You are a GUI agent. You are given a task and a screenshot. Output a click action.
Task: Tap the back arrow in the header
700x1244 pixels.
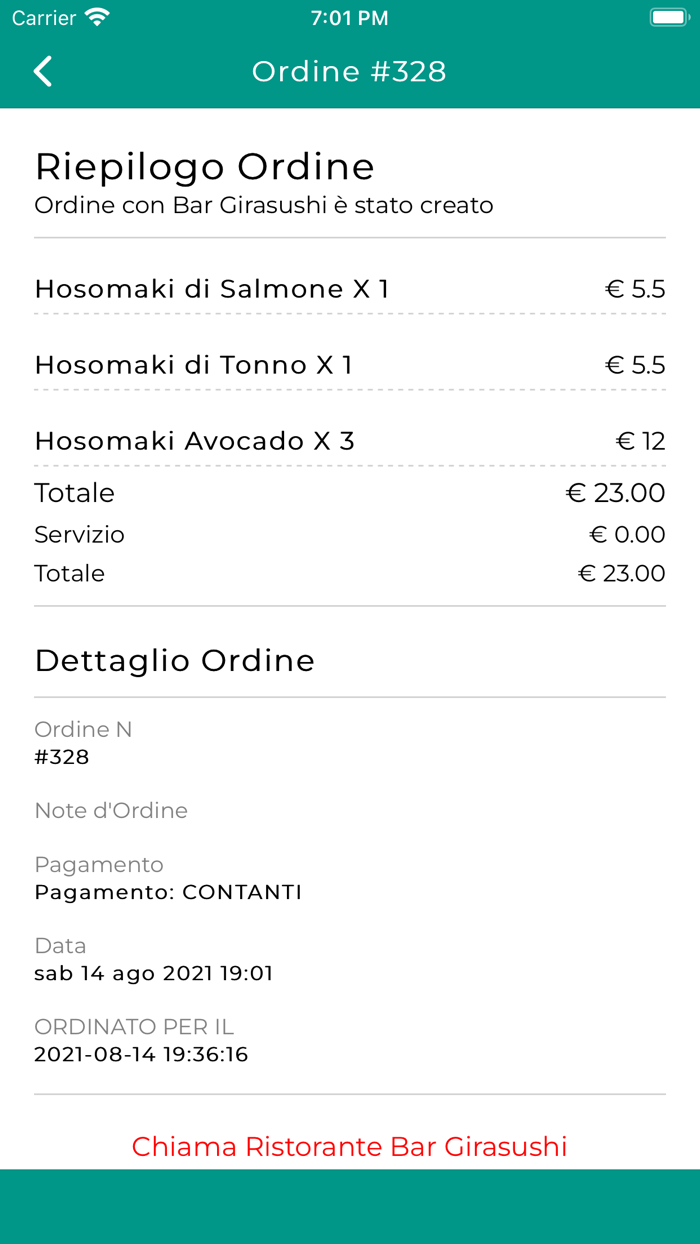click(42, 71)
